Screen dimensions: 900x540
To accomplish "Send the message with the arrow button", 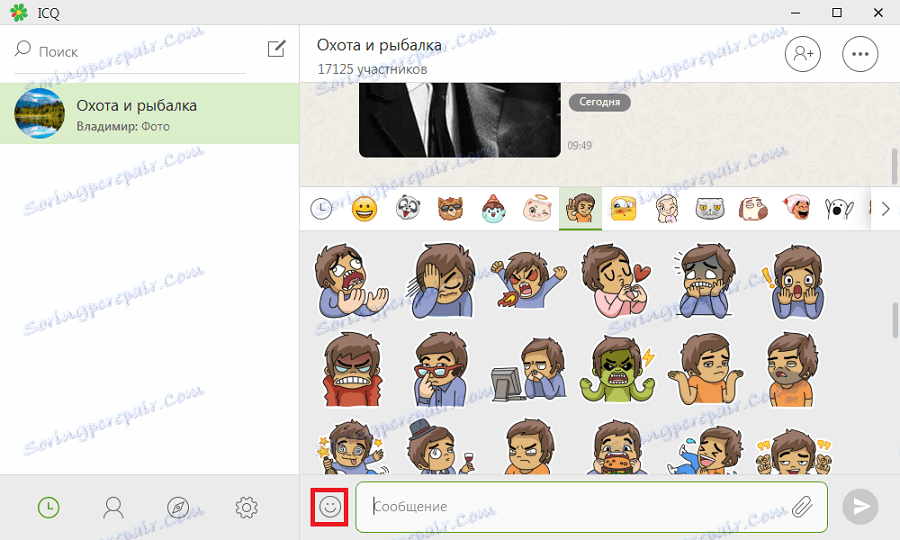I will coord(860,506).
